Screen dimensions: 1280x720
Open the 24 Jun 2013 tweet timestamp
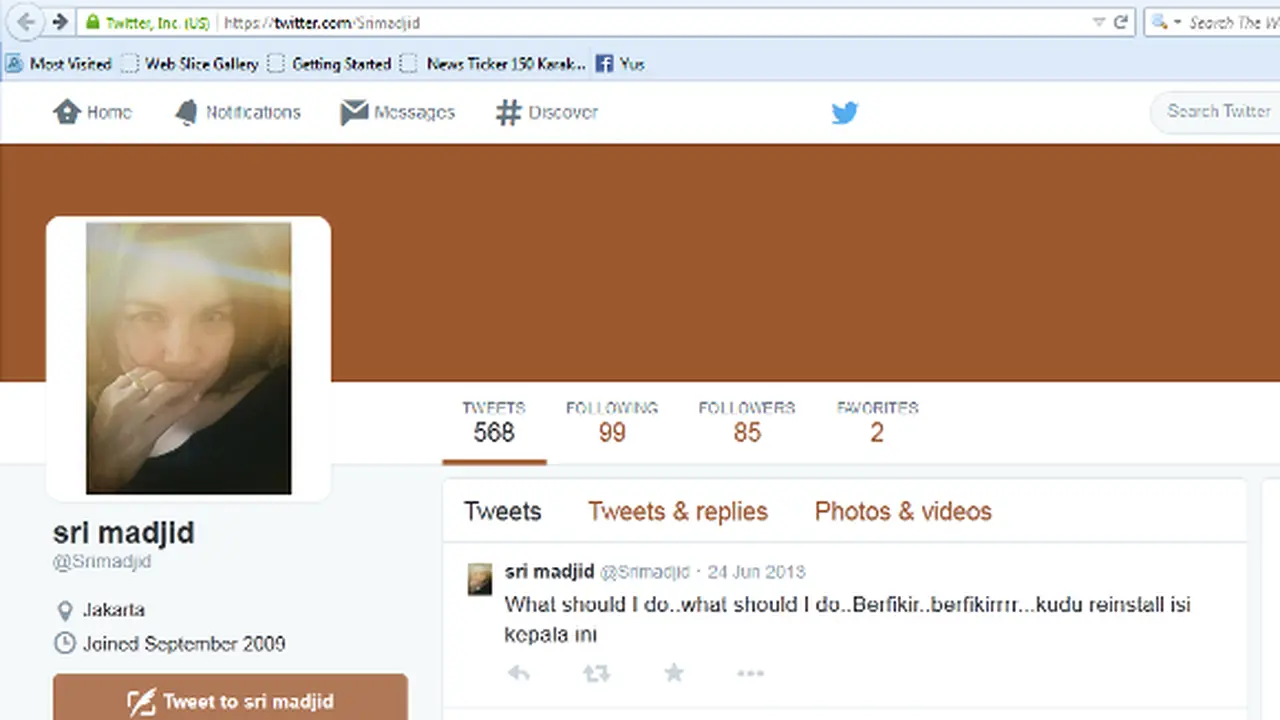point(756,572)
